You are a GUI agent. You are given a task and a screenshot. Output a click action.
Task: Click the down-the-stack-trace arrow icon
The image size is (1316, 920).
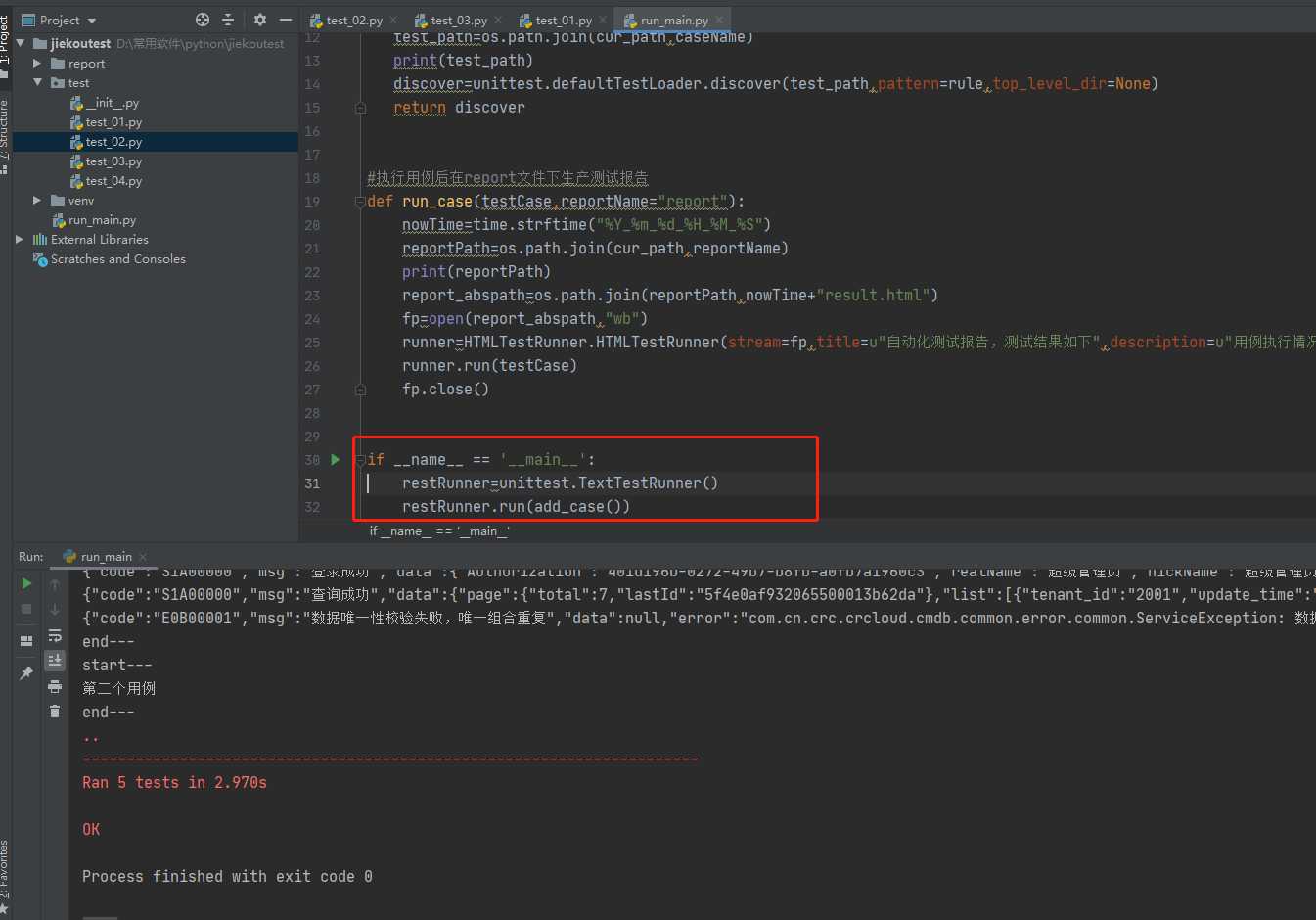click(55, 610)
